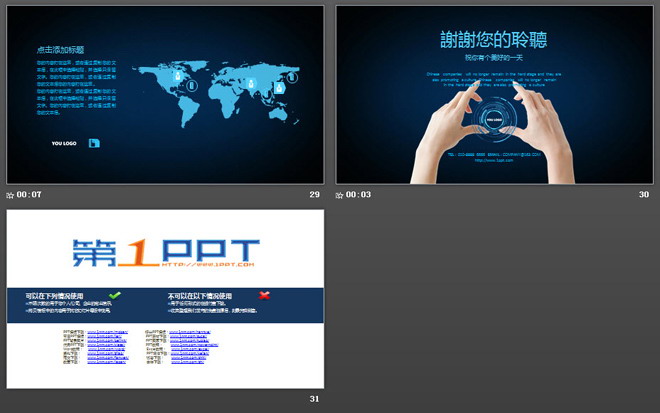The image size is (660, 413).
Task: Click the 点击添加标题 heading on slide 29
Action: tap(60, 49)
